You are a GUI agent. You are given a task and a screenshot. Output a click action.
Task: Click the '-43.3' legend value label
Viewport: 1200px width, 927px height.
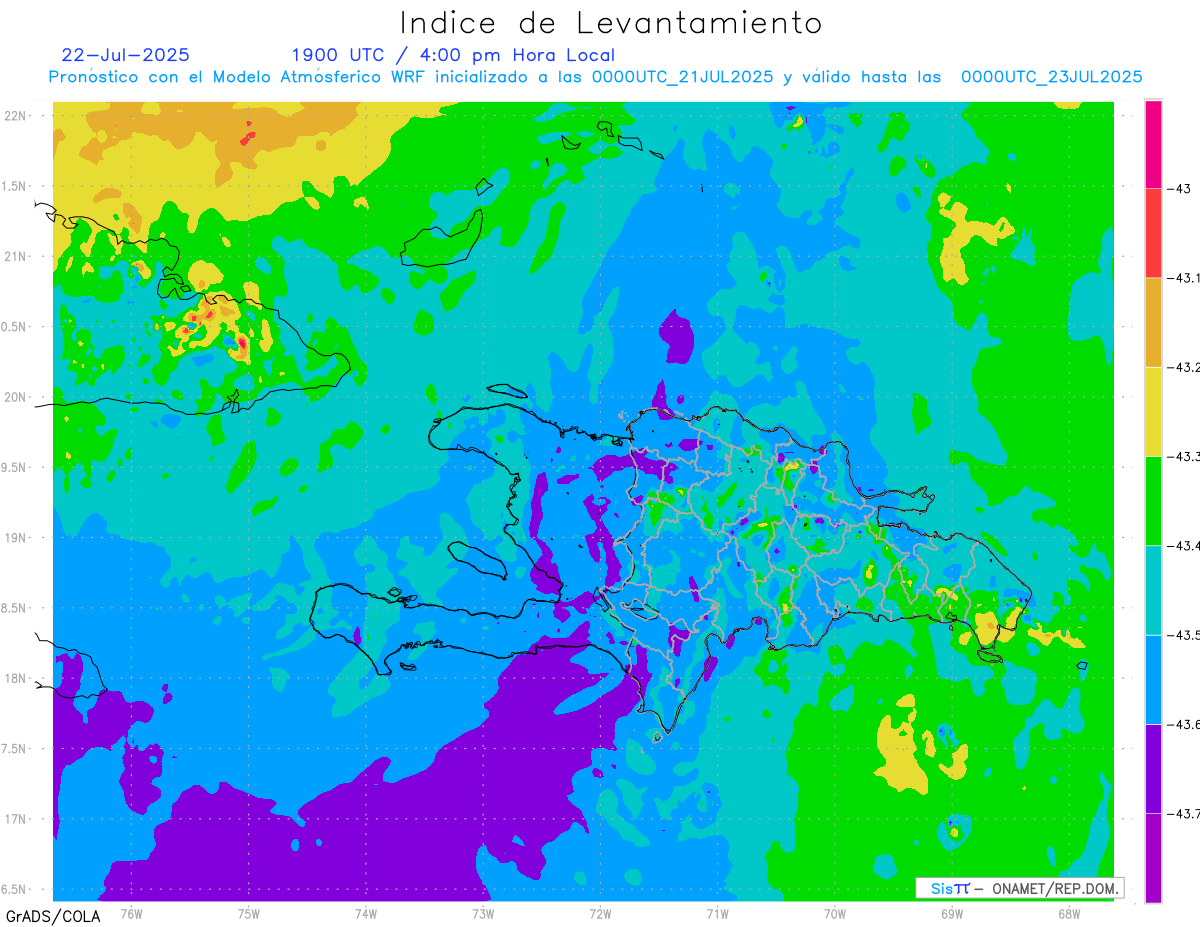tap(1183, 456)
